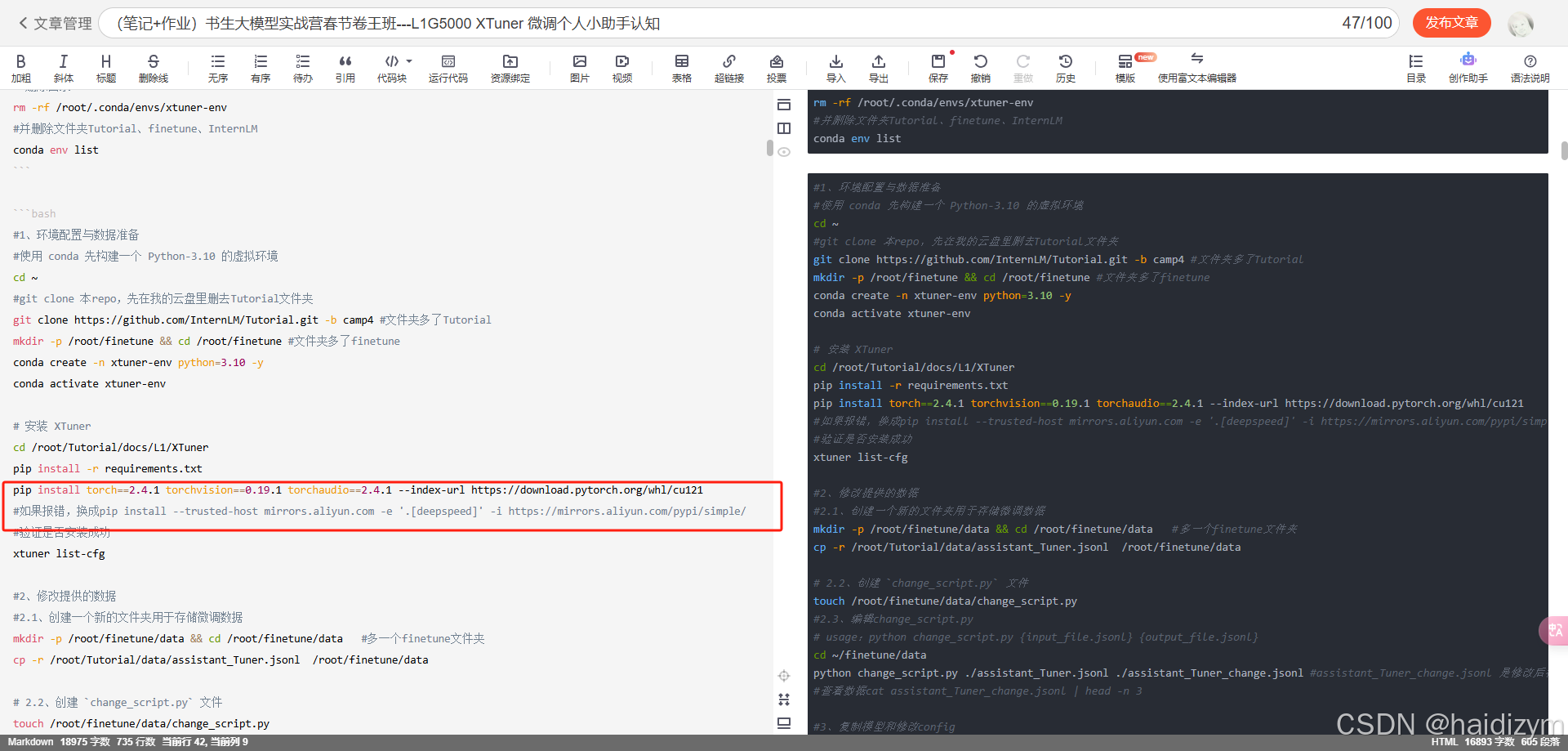The width and height of the screenshot is (1568, 751).
Task: Insert a heading with 标题 tool
Action: click(105, 68)
